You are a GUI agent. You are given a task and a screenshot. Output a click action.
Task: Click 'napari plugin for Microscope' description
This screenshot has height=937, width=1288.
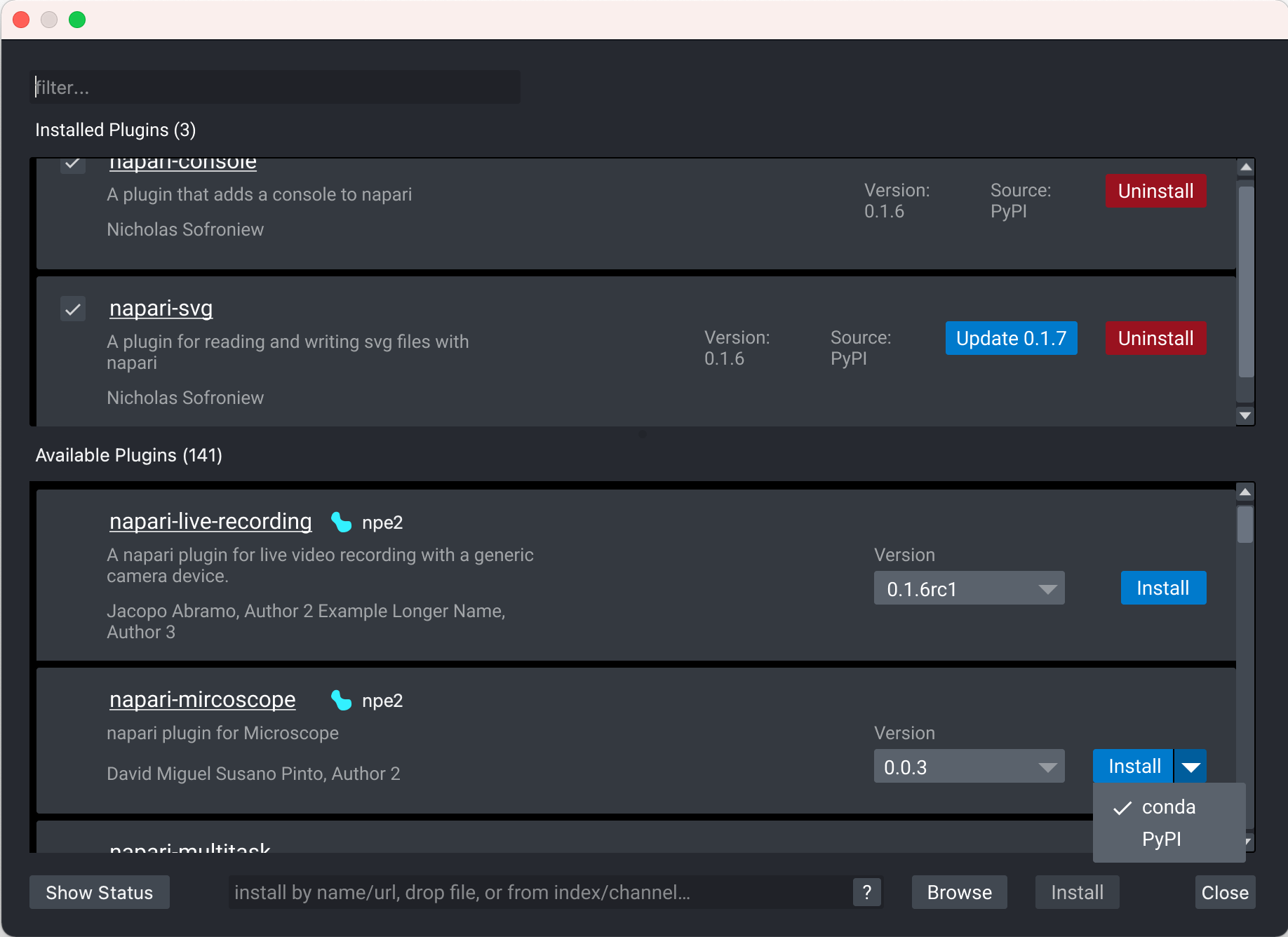(x=223, y=733)
